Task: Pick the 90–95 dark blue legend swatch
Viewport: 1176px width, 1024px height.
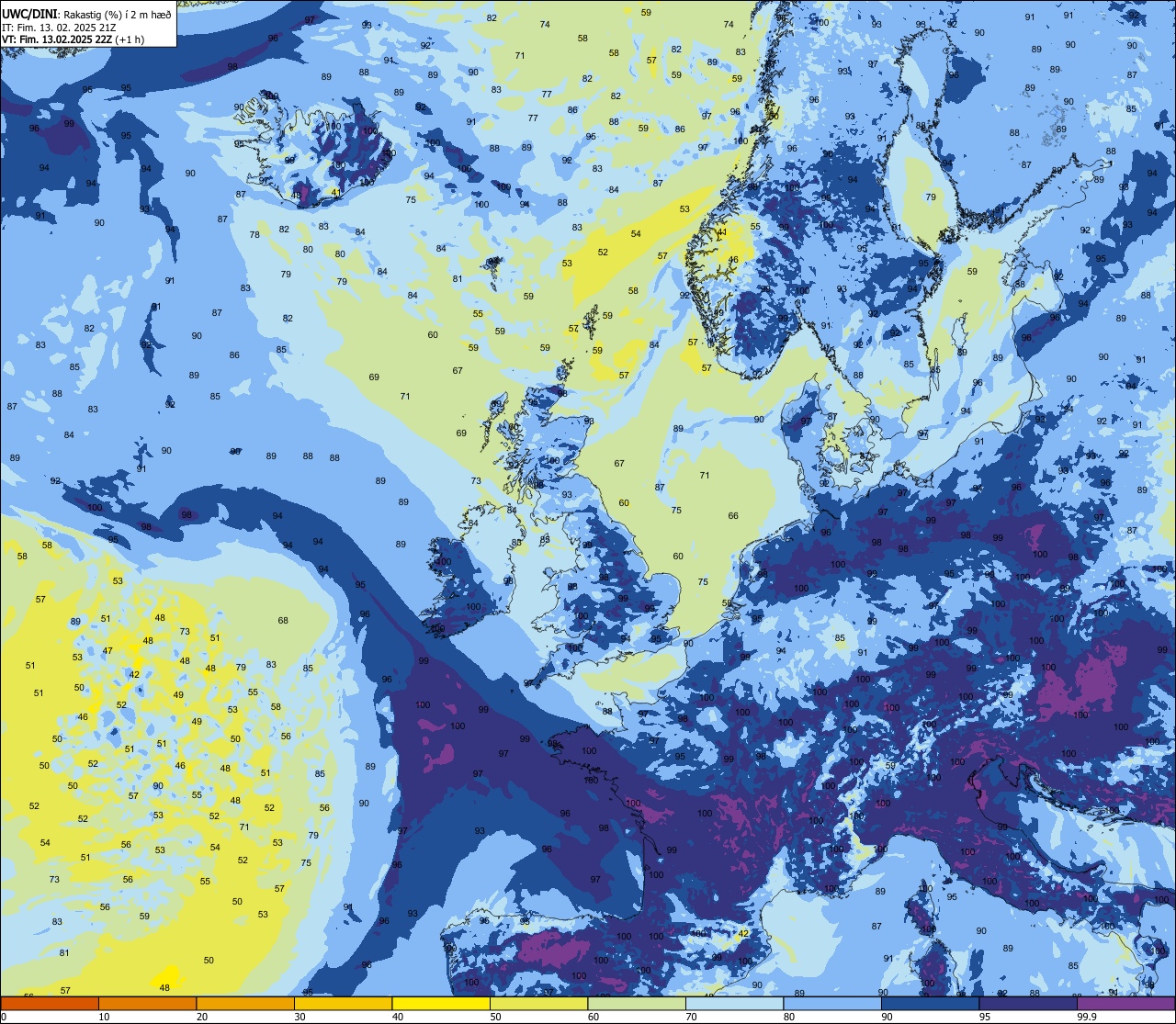Action: pos(931,1003)
